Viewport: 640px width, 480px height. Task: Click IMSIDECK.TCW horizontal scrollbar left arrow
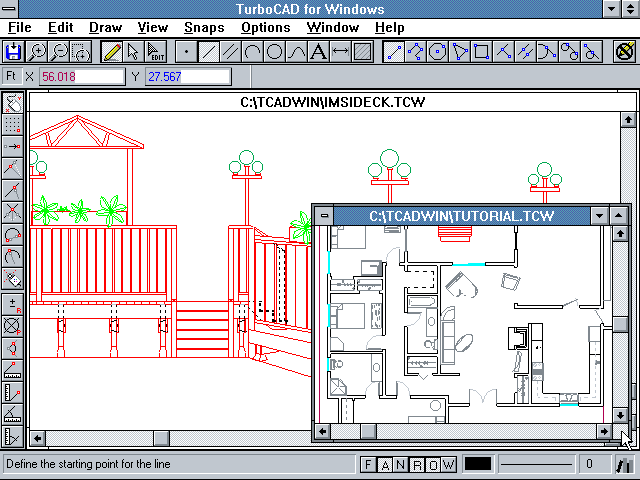pos(38,439)
